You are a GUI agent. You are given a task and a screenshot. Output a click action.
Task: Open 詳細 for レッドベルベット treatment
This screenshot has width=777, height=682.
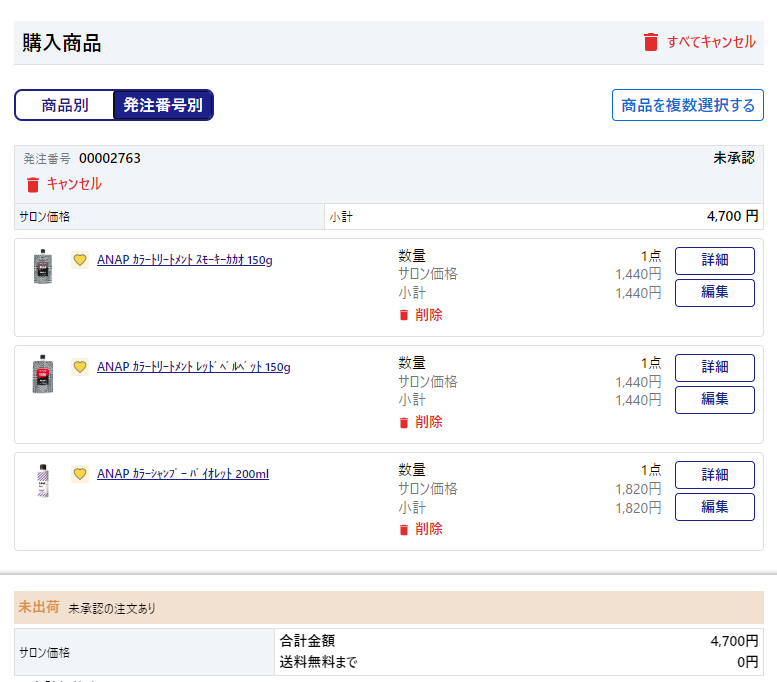[x=715, y=368]
